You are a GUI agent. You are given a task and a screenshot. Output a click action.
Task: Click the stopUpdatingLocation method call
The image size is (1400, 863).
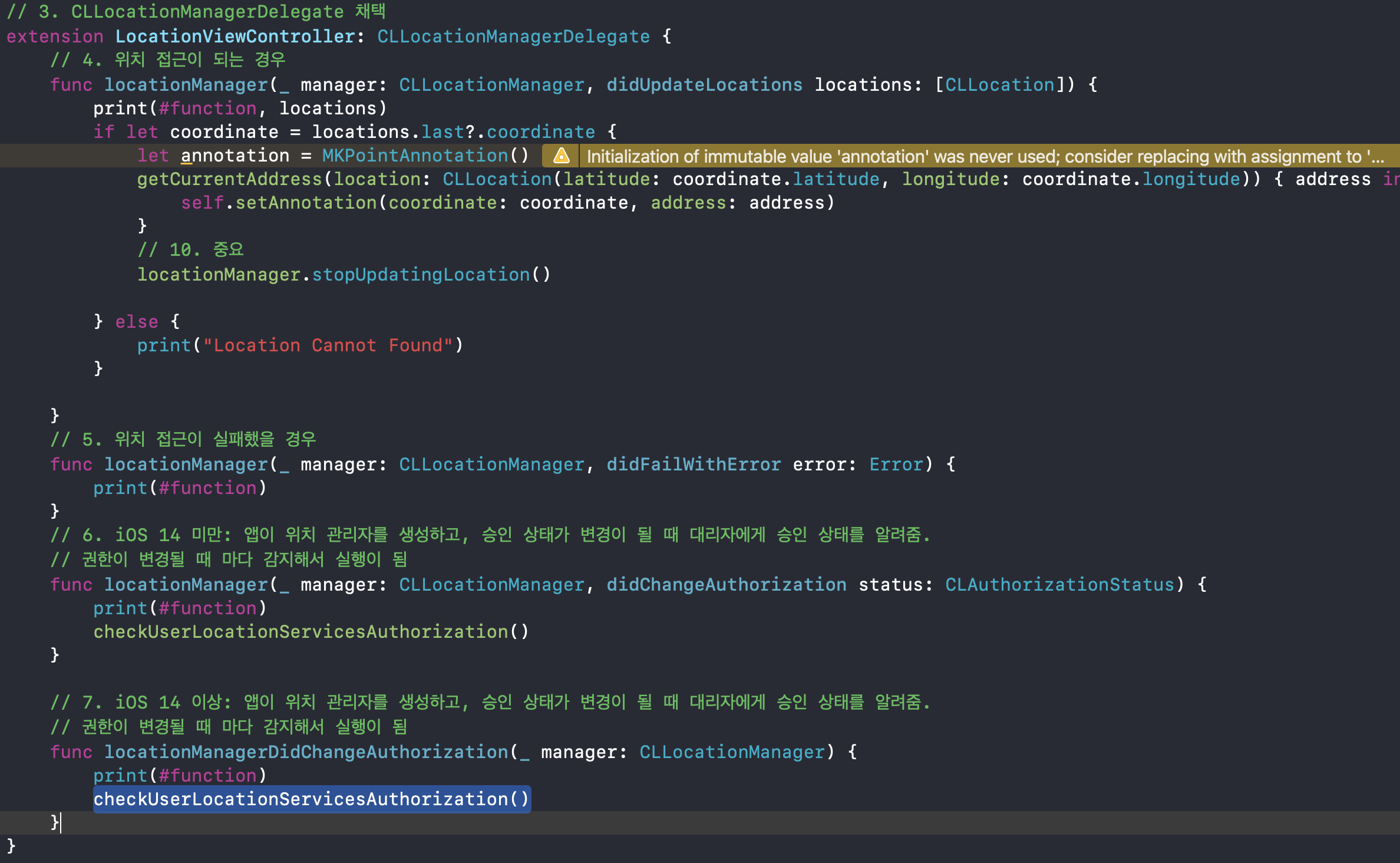coord(421,275)
